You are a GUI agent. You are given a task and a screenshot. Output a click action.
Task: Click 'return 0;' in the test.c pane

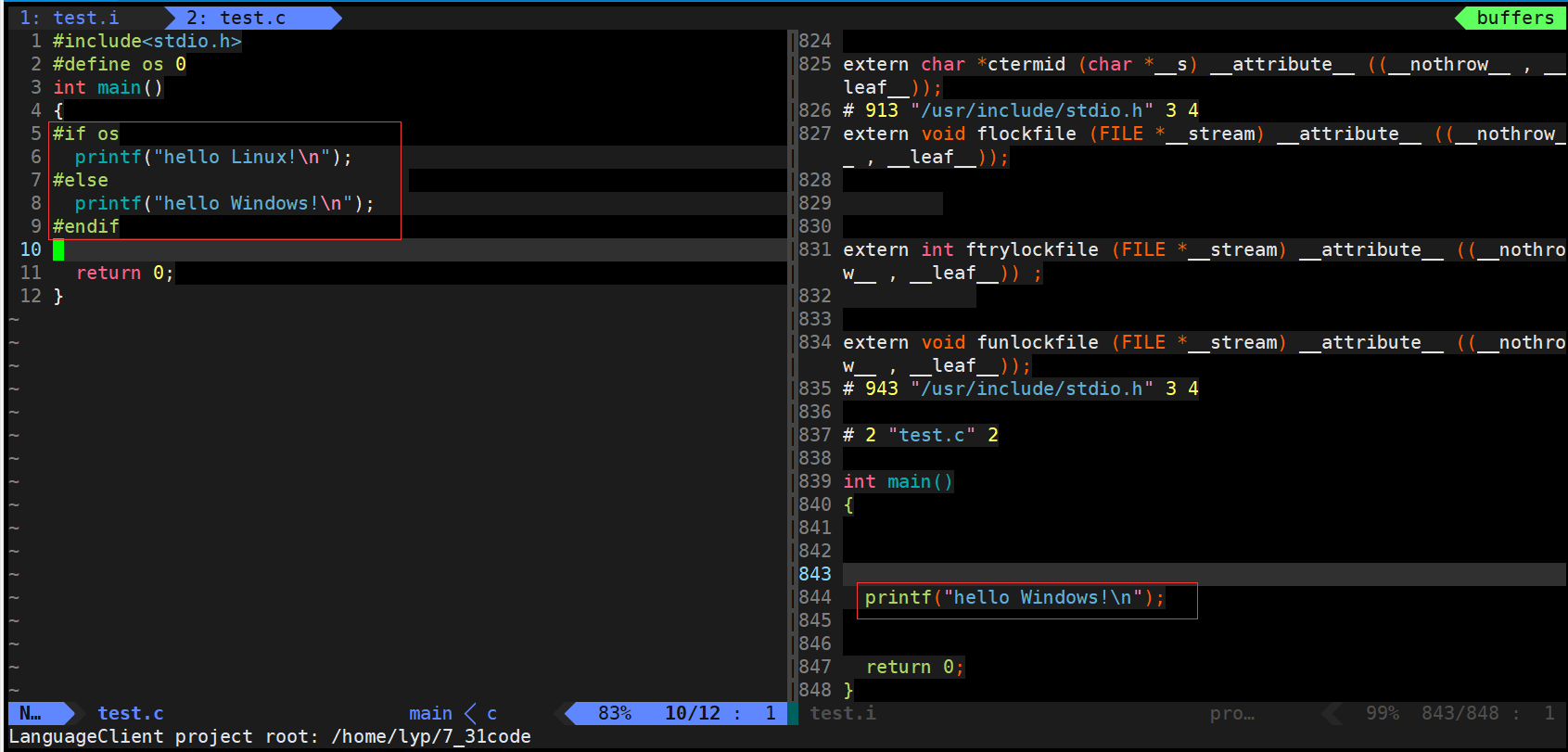click(x=124, y=273)
